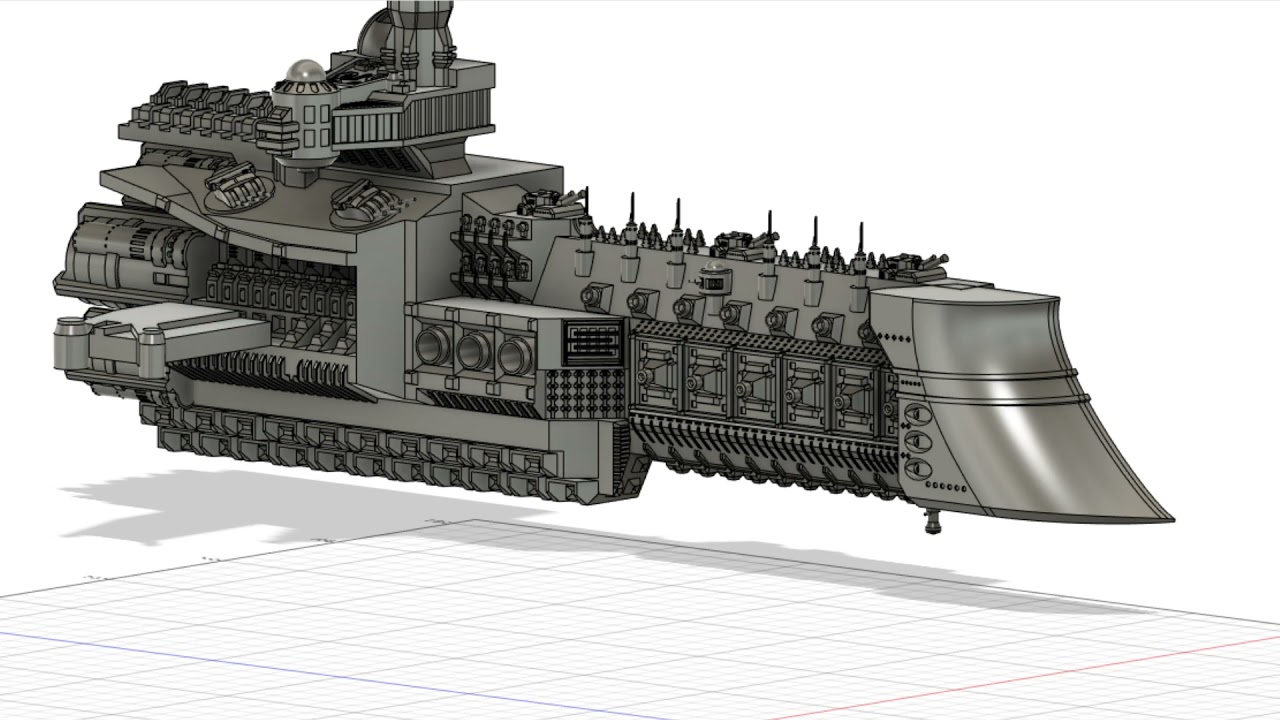Select the glass dome atop the bridge tower

[304, 71]
